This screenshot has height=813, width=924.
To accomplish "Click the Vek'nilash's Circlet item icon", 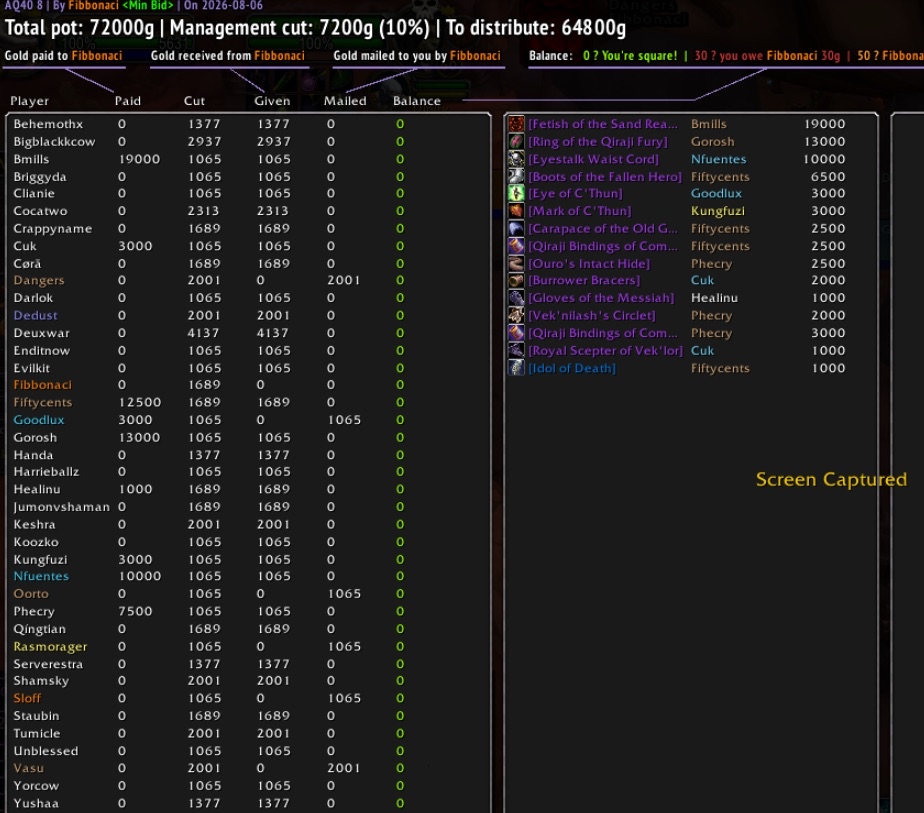I will point(516,316).
